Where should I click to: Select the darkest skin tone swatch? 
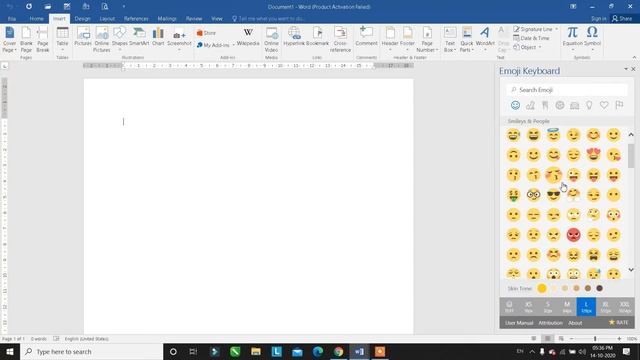click(x=599, y=288)
